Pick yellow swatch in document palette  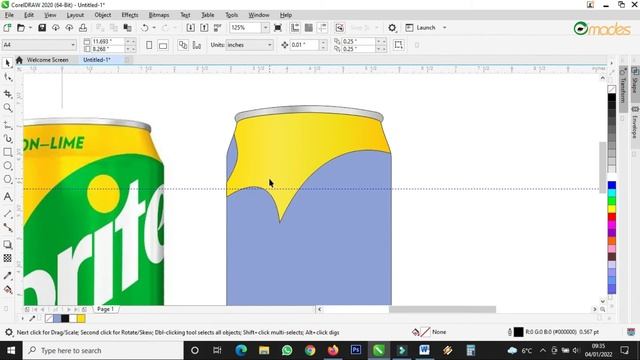tap(81, 318)
